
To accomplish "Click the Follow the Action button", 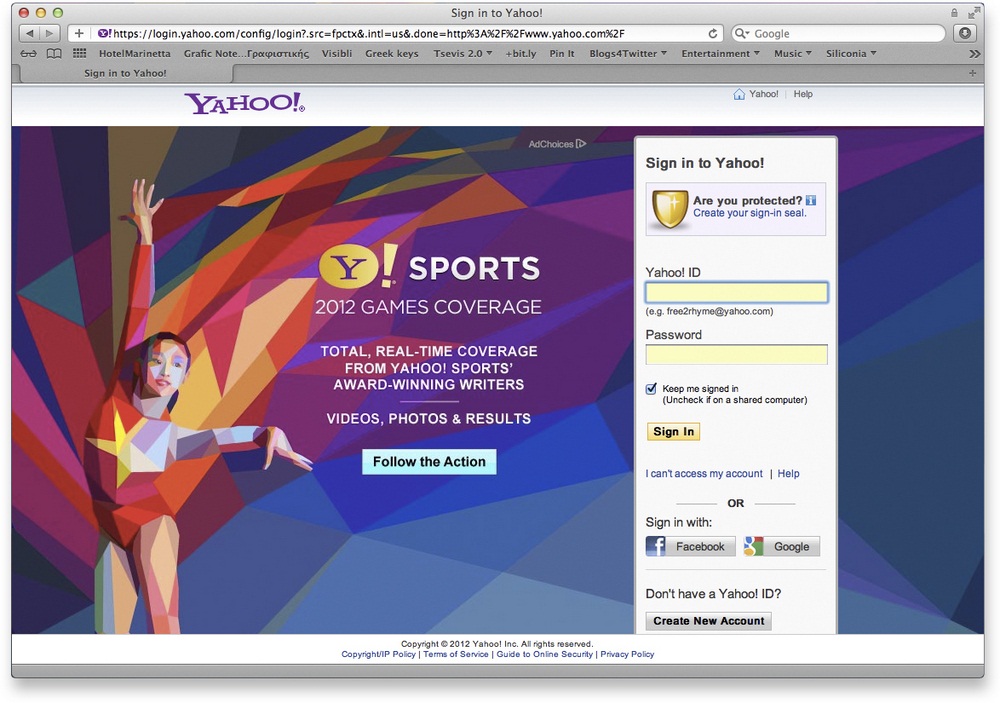I will (x=429, y=462).
